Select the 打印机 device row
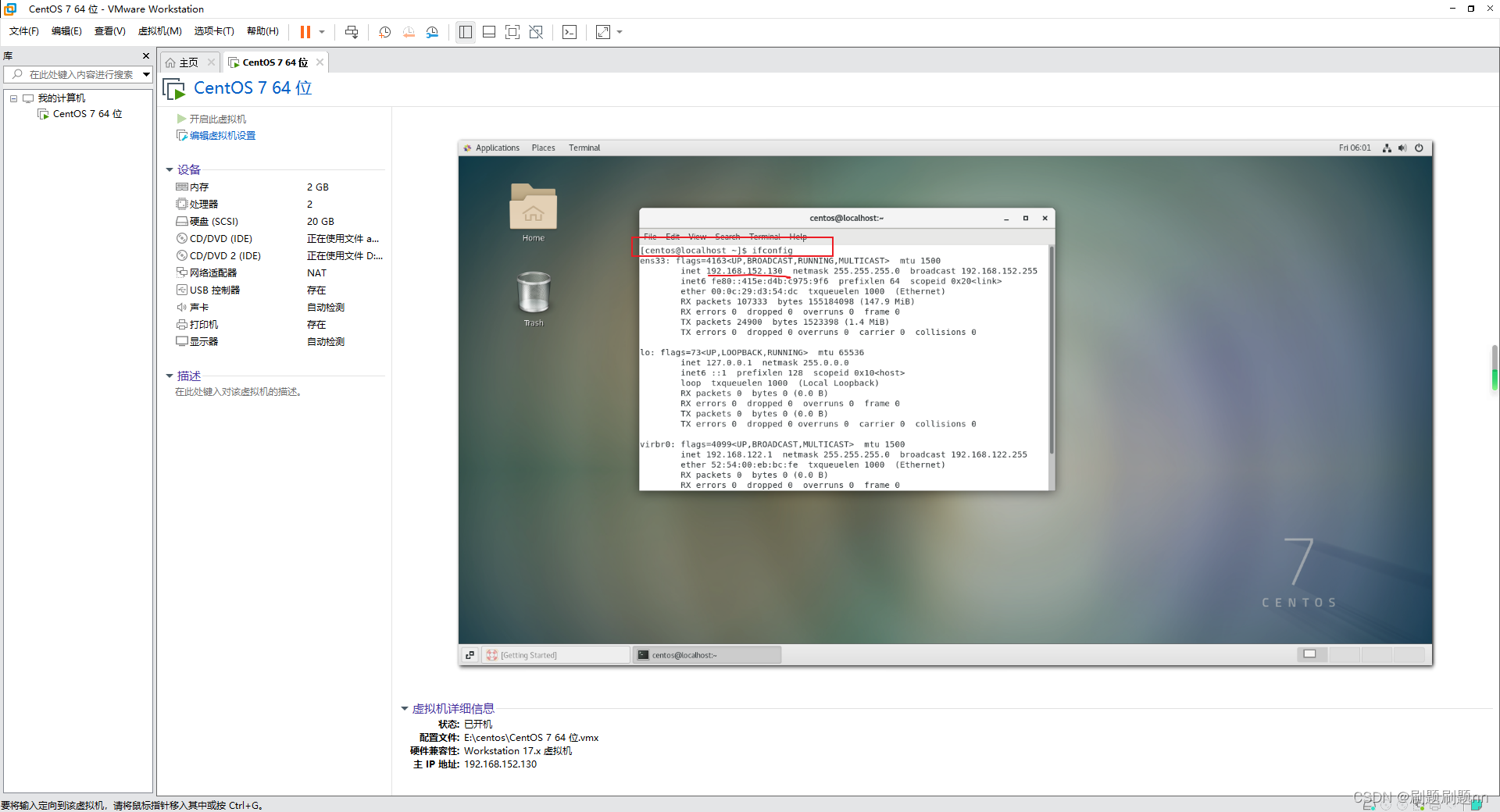Screen dimensions: 1500x812 point(279,325)
